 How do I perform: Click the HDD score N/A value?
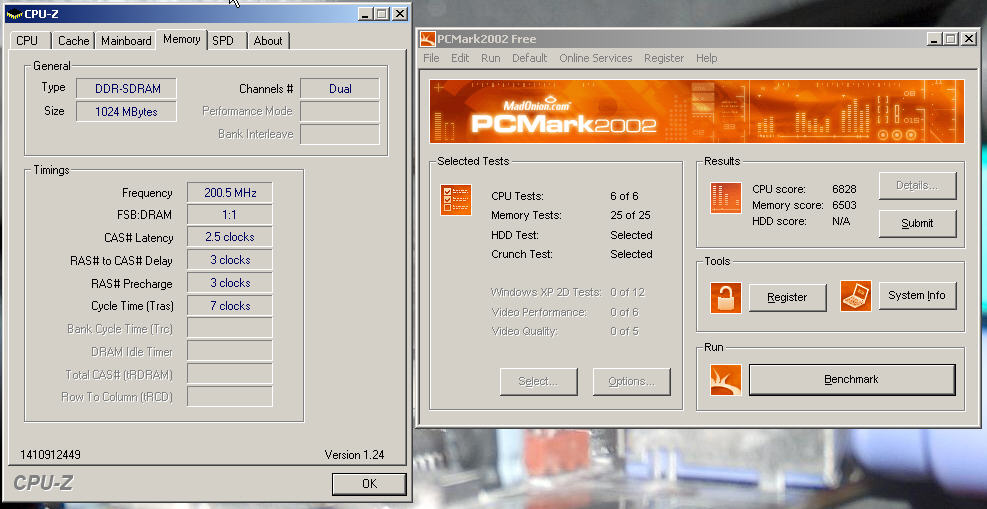tap(841, 221)
